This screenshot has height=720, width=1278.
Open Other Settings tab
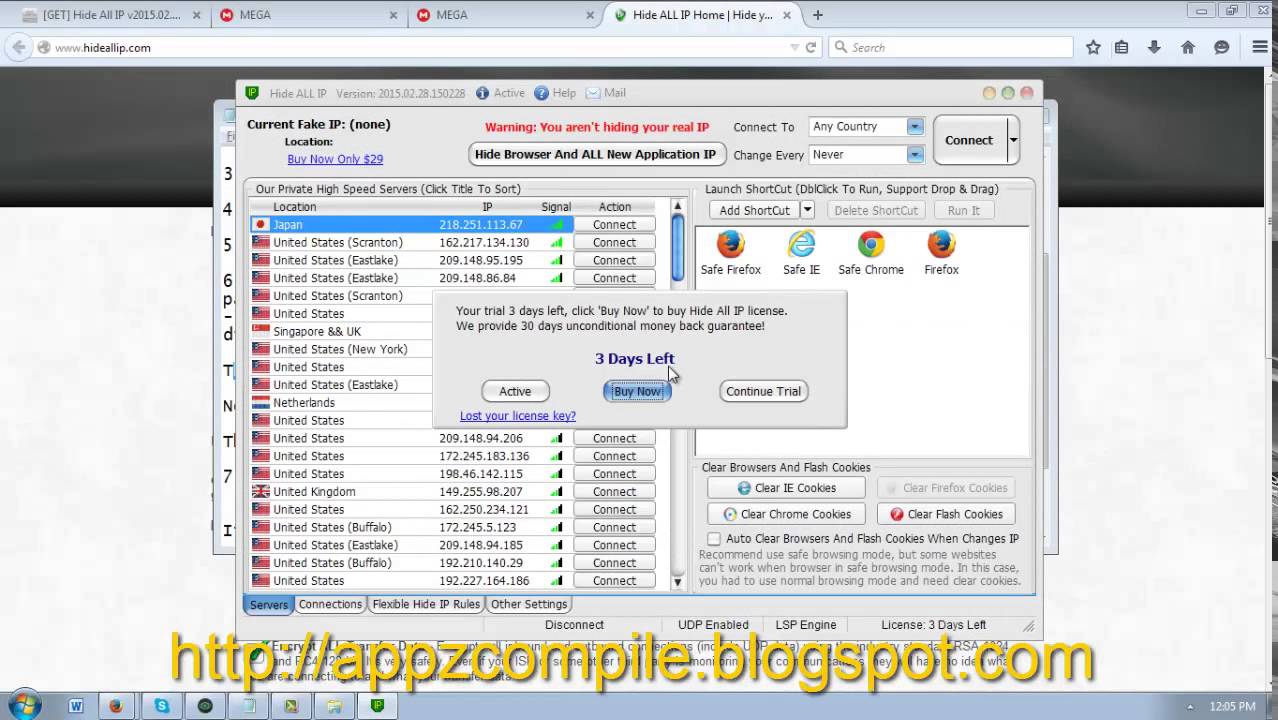click(529, 605)
